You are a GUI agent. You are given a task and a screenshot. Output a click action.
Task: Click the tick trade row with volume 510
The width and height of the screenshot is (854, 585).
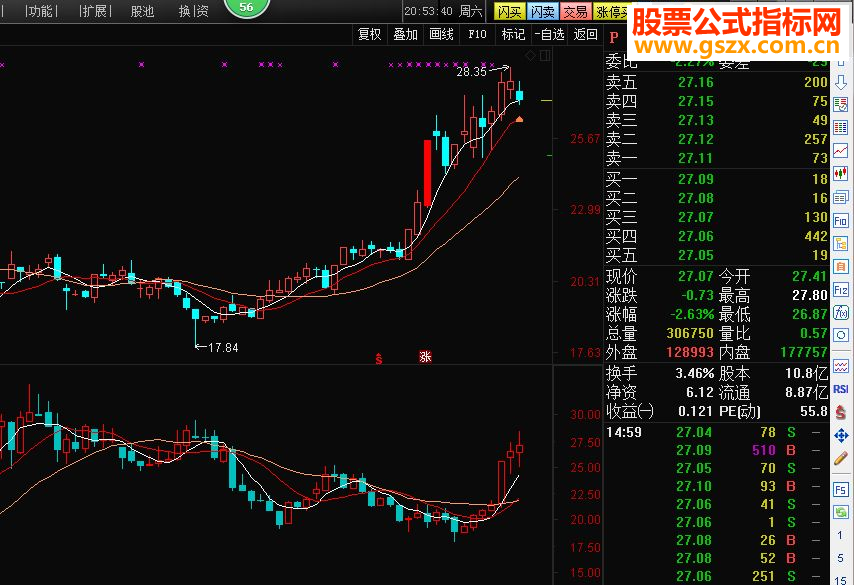pos(716,450)
